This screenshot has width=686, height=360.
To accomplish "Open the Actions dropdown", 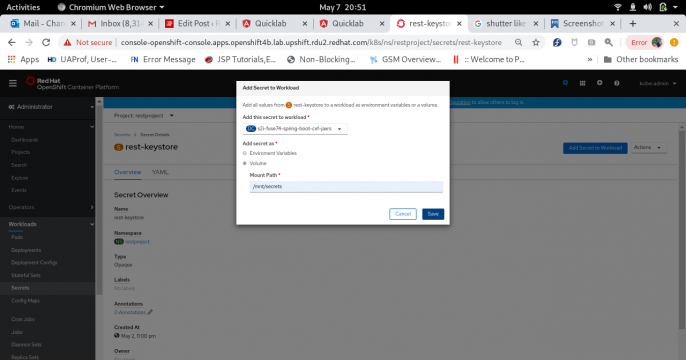I will pos(648,148).
